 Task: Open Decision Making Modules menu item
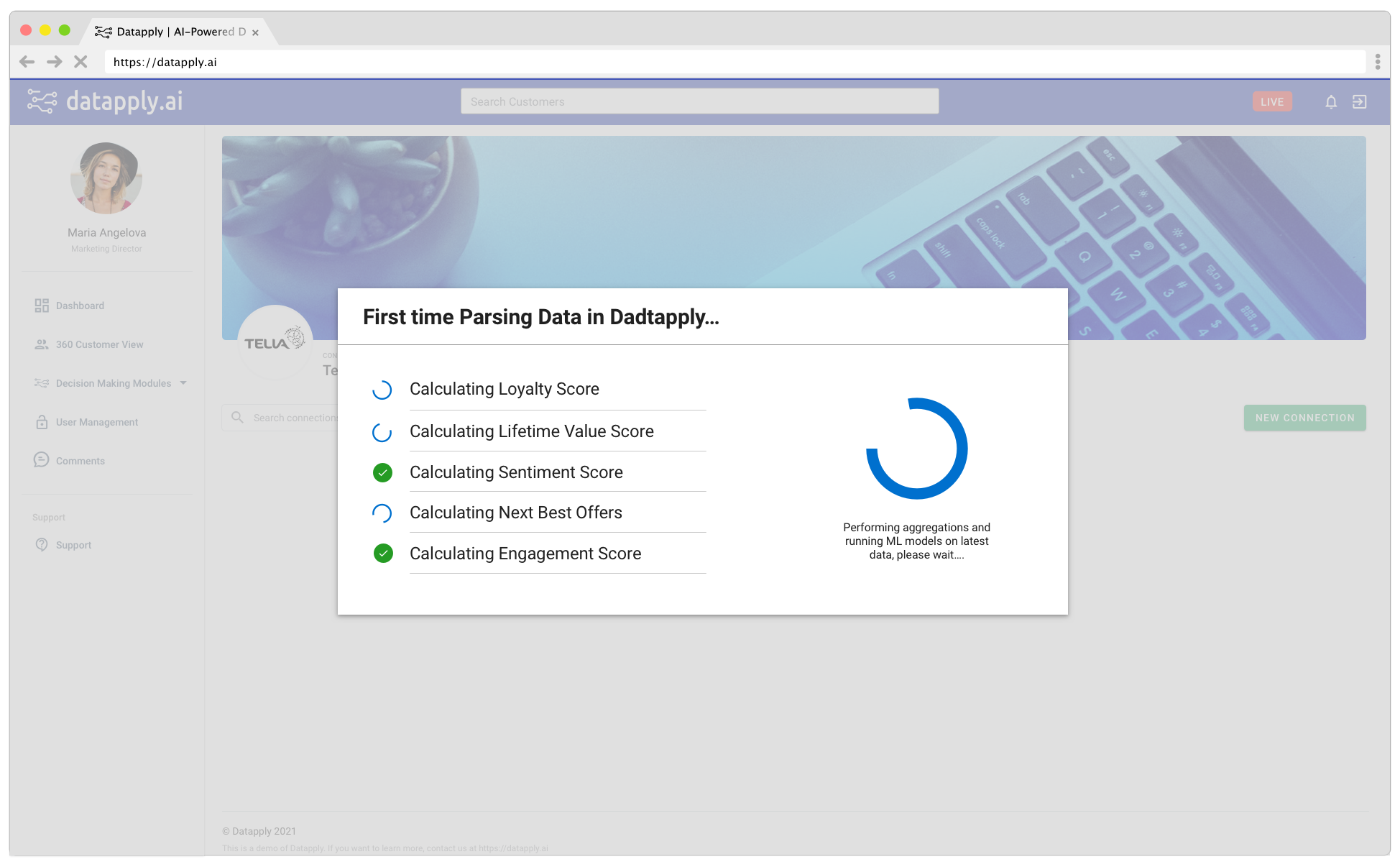pyautogui.click(x=113, y=383)
